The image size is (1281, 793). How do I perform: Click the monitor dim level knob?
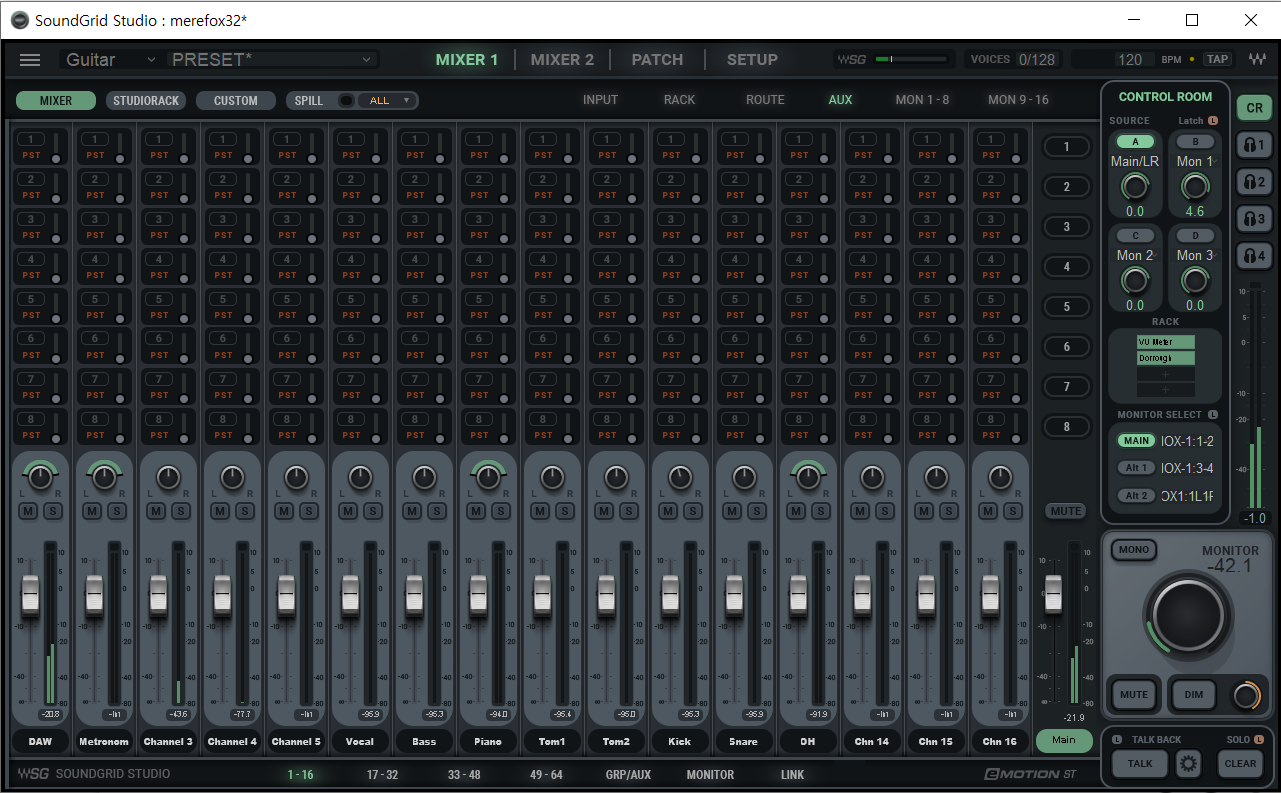pyautogui.click(x=1245, y=696)
